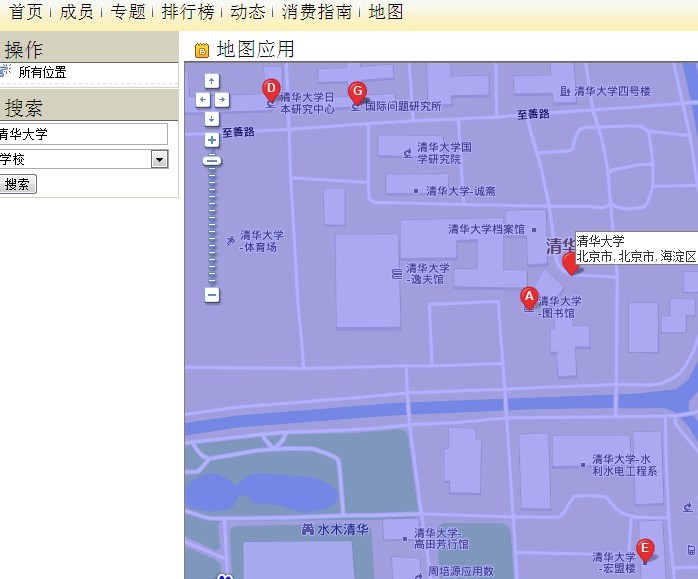This screenshot has height=579, width=698.
Task: Focus the search text field with 清华大学
Action: point(84,134)
